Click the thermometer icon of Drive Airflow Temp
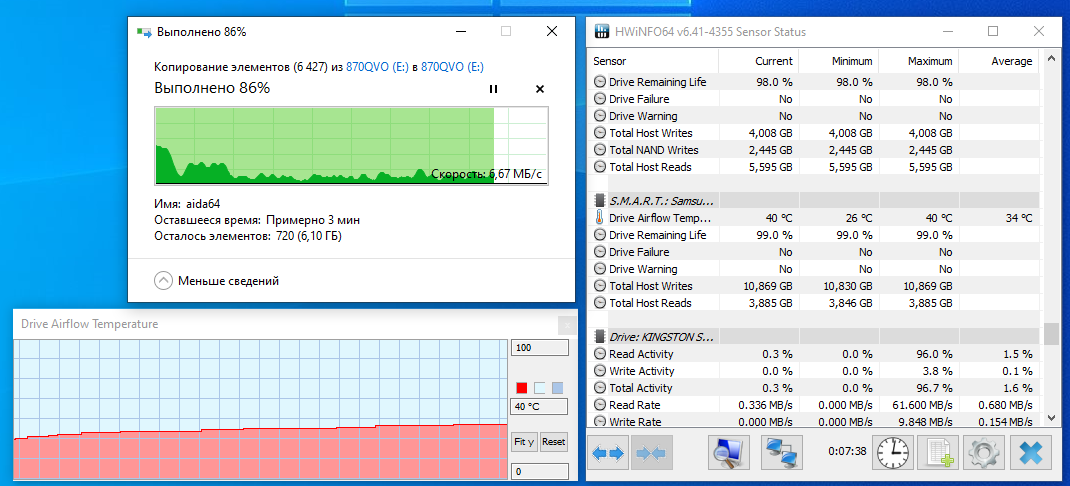Image resolution: width=1070 pixels, height=486 pixels. coord(600,218)
